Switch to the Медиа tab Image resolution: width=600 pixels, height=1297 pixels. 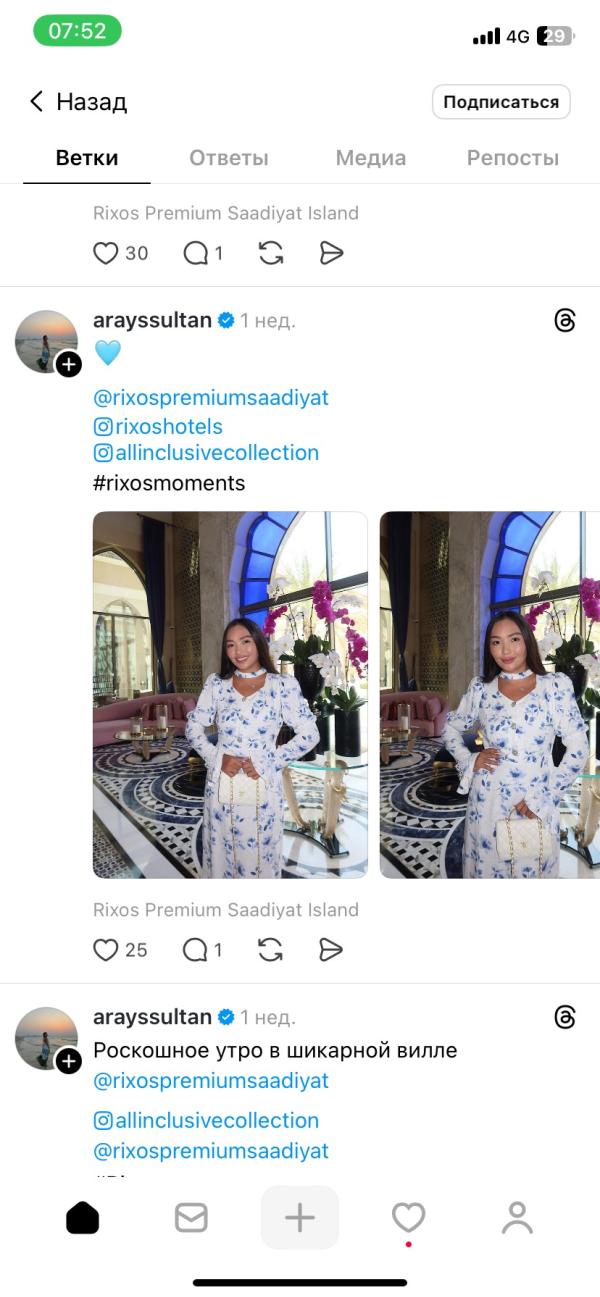coord(370,158)
